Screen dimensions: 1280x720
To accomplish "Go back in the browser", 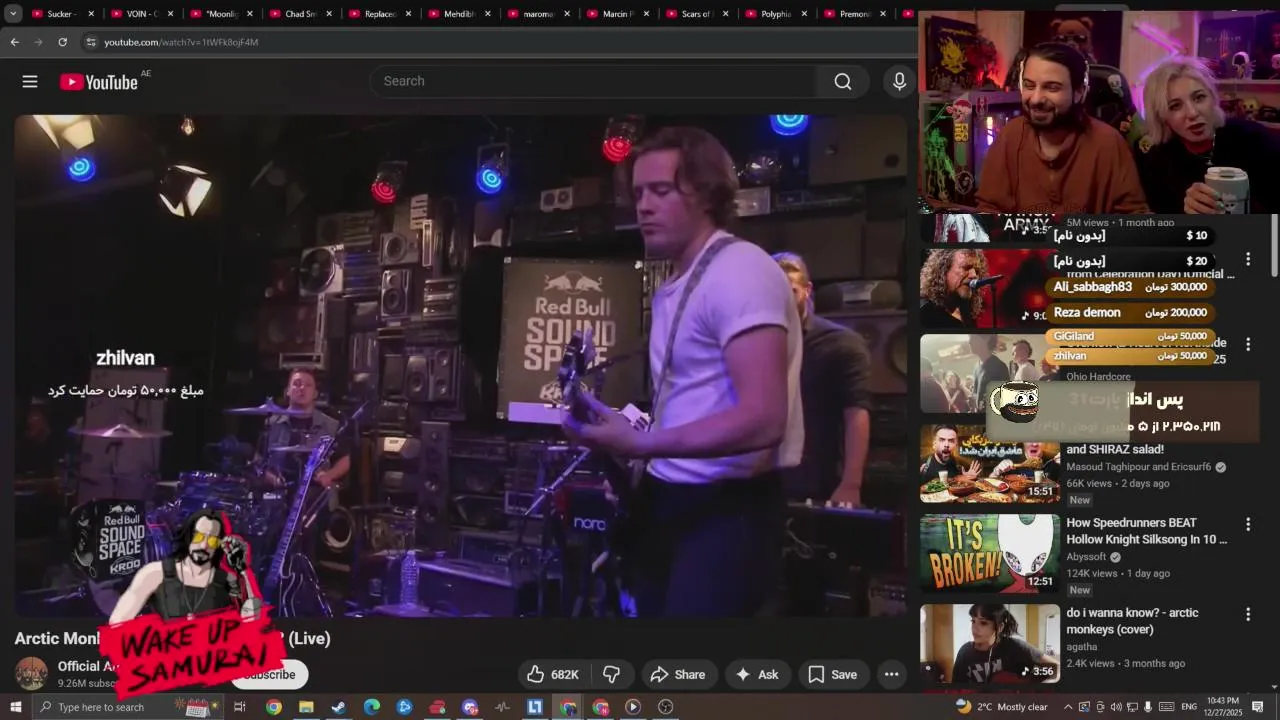I will point(14,42).
